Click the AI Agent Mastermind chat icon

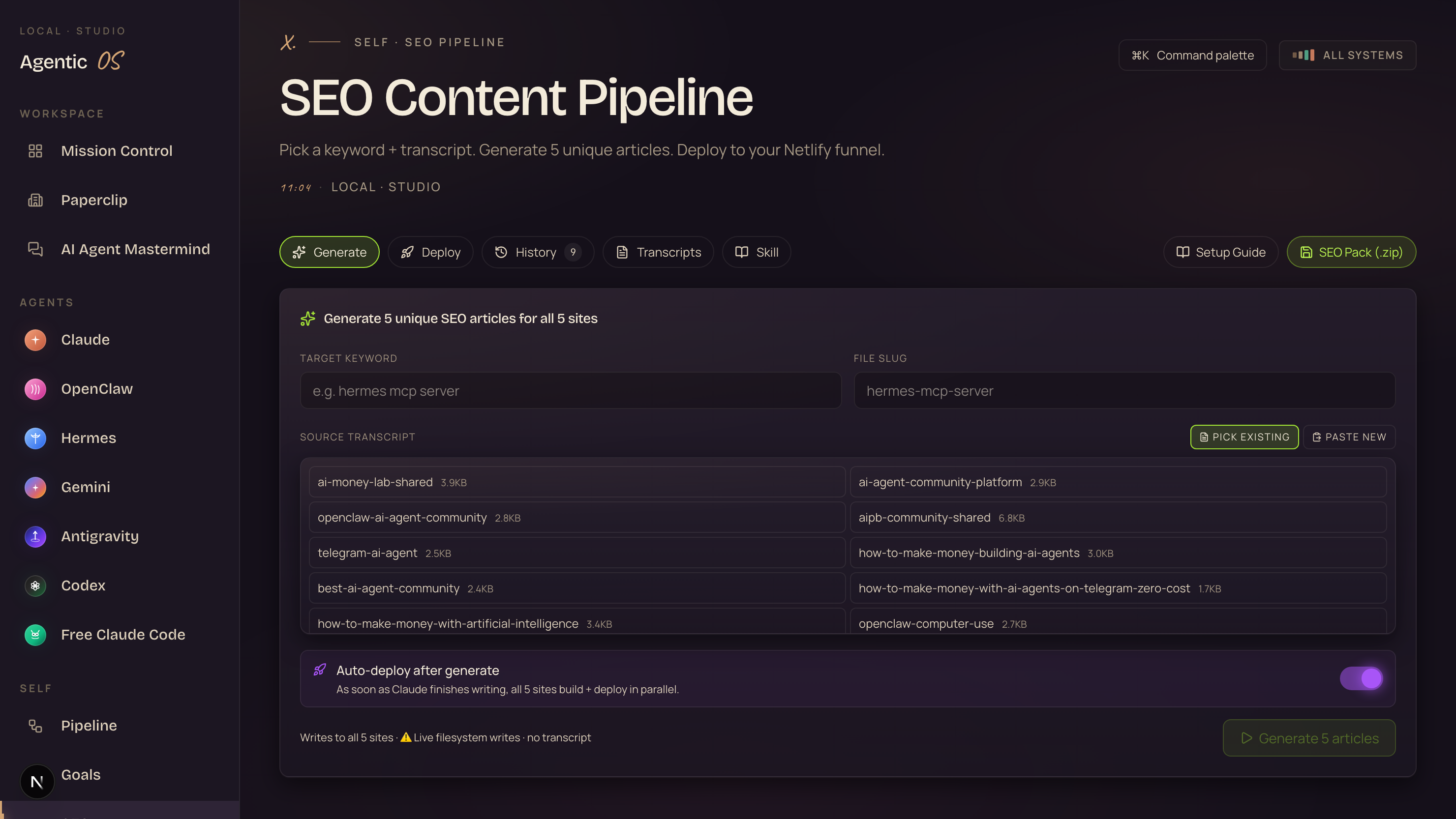(x=35, y=249)
